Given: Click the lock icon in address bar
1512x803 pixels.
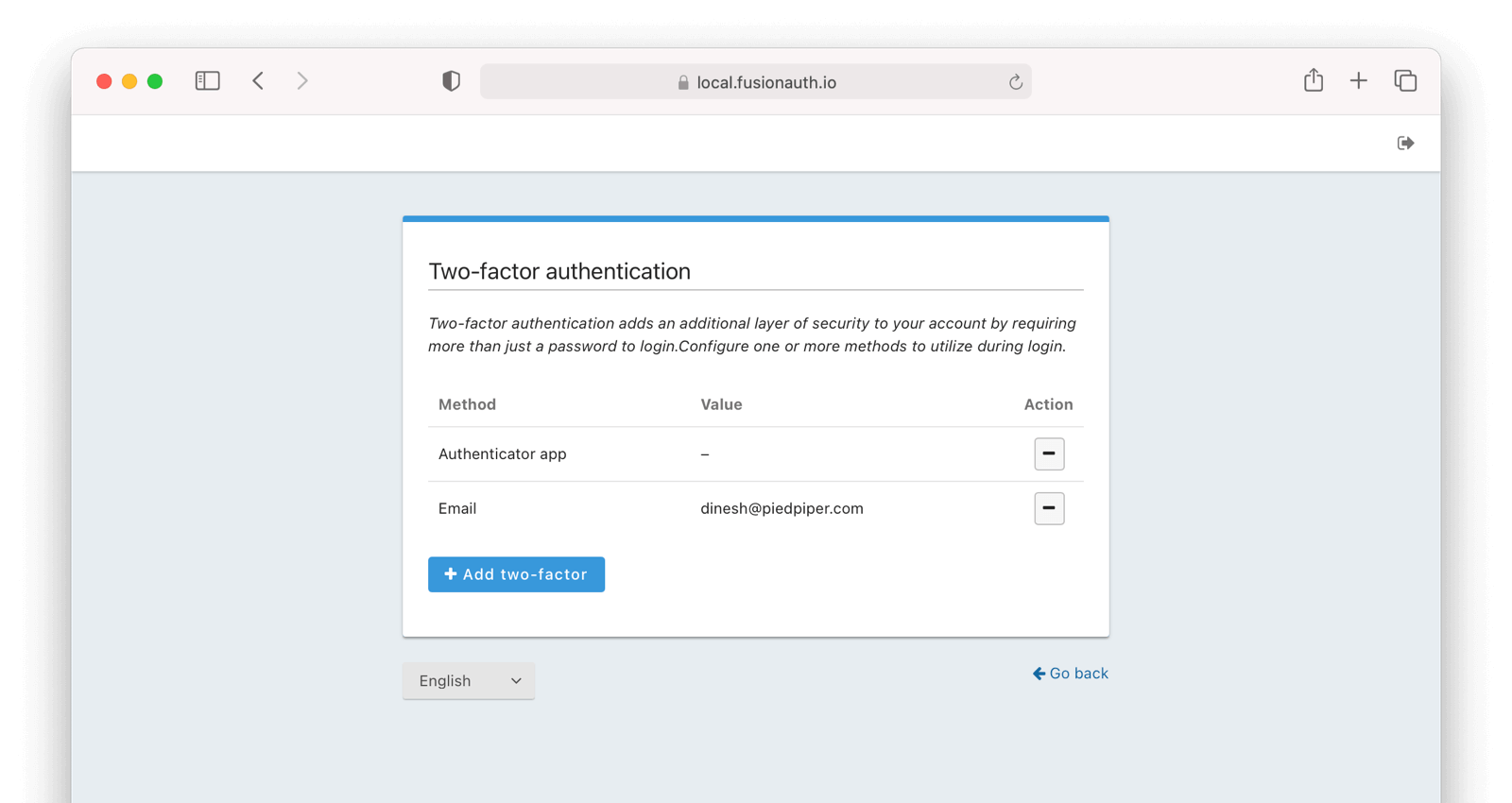Looking at the screenshot, I should point(683,83).
